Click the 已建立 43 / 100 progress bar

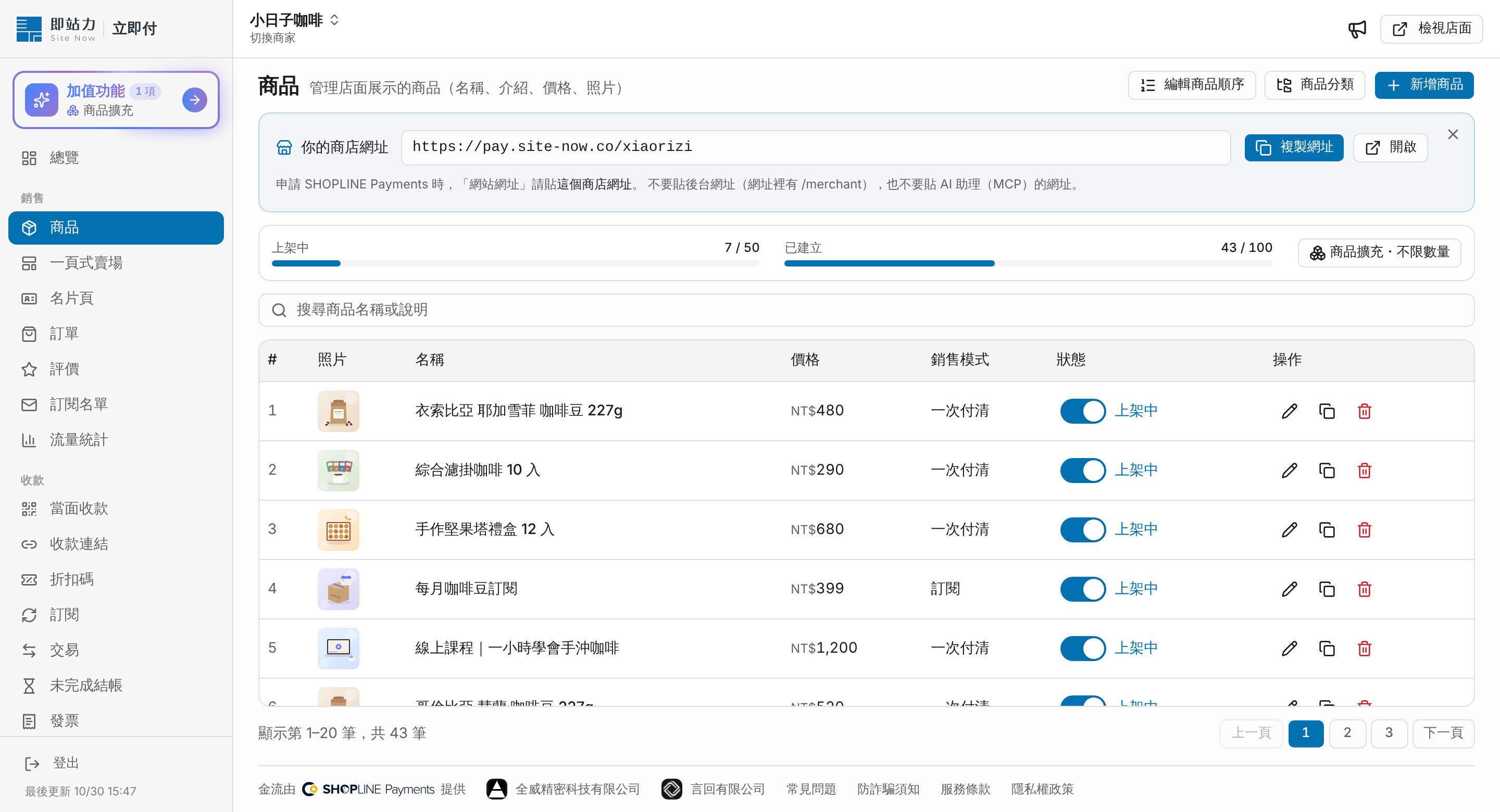(1028, 264)
